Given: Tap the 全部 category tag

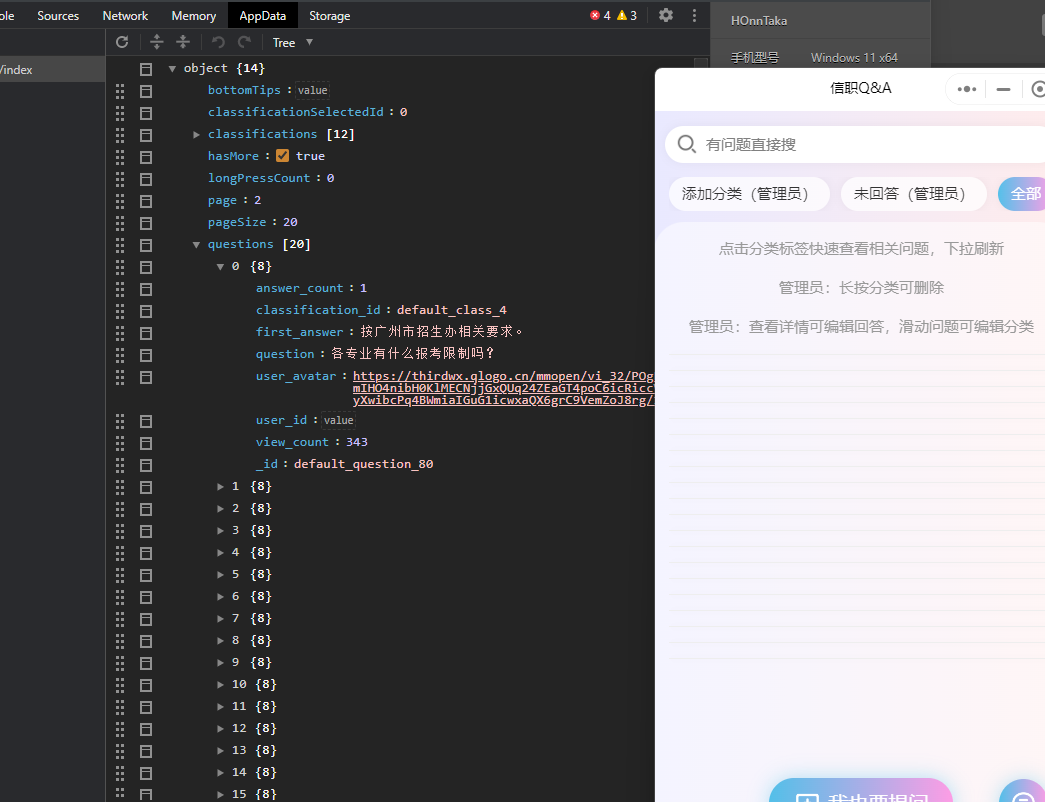Looking at the screenshot, I should 1022,194.
